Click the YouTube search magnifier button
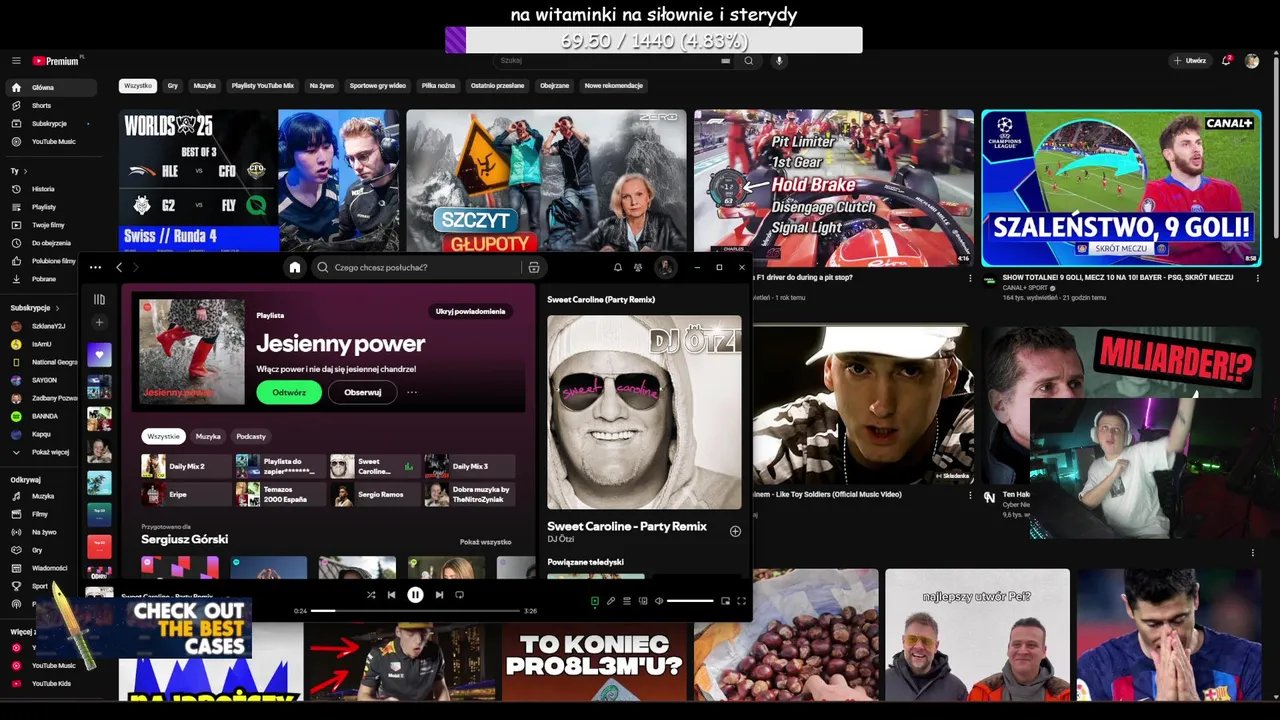The width and height of the screenshot is (1280, 720). 748,61
